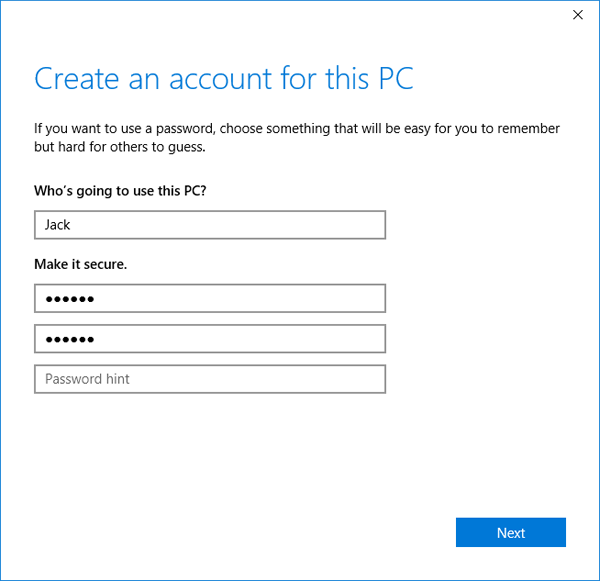Focus the username field containing Jack
This screenshot has width=600, height=581.
coord(209,225)
